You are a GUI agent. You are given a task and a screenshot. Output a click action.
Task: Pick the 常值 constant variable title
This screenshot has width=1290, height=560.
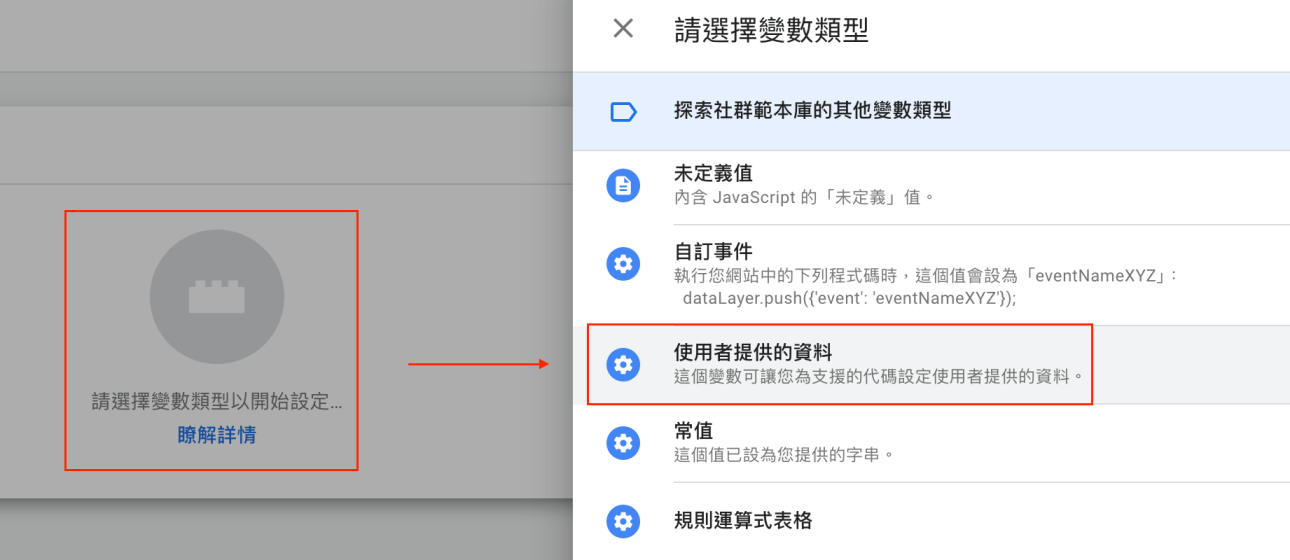click(x=694, y=431)
